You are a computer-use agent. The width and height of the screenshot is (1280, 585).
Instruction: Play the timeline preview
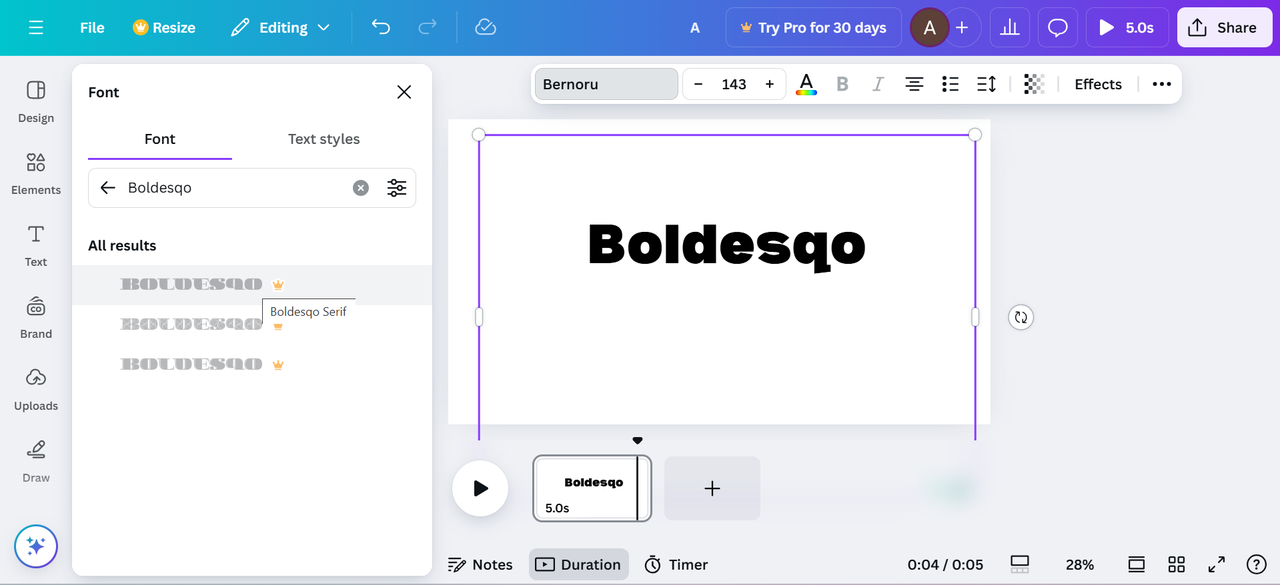480,488
